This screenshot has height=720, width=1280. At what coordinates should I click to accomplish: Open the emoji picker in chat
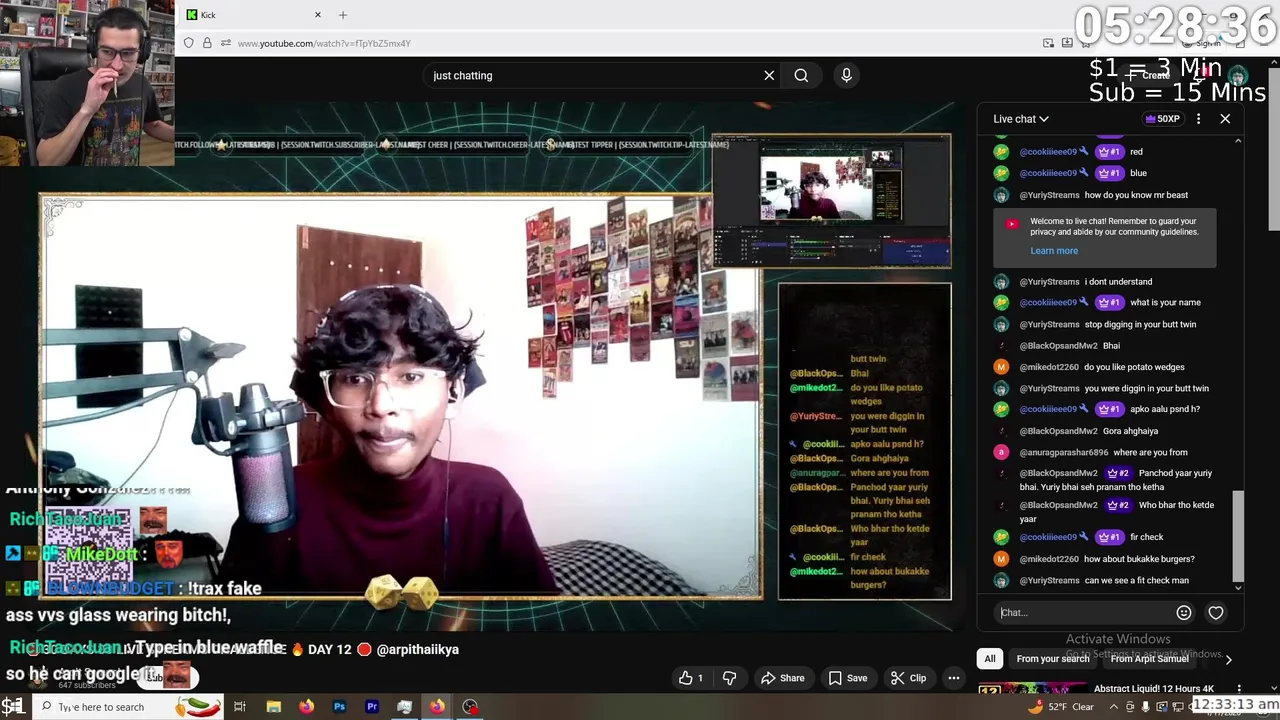click(1184, 613)
